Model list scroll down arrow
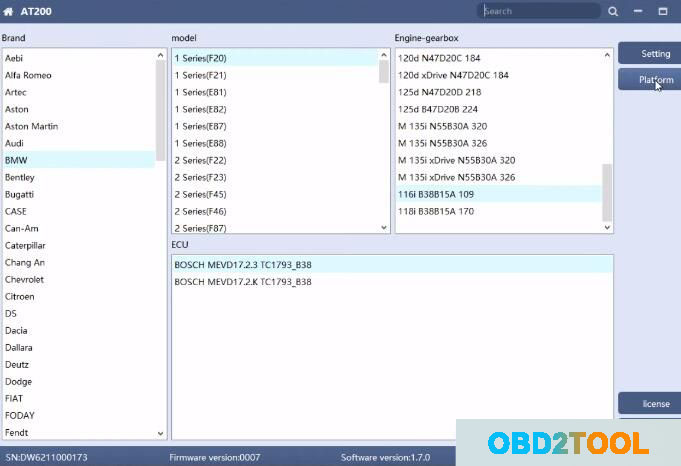681x466 pixels. pyautogui.click(x=383, y=227)
